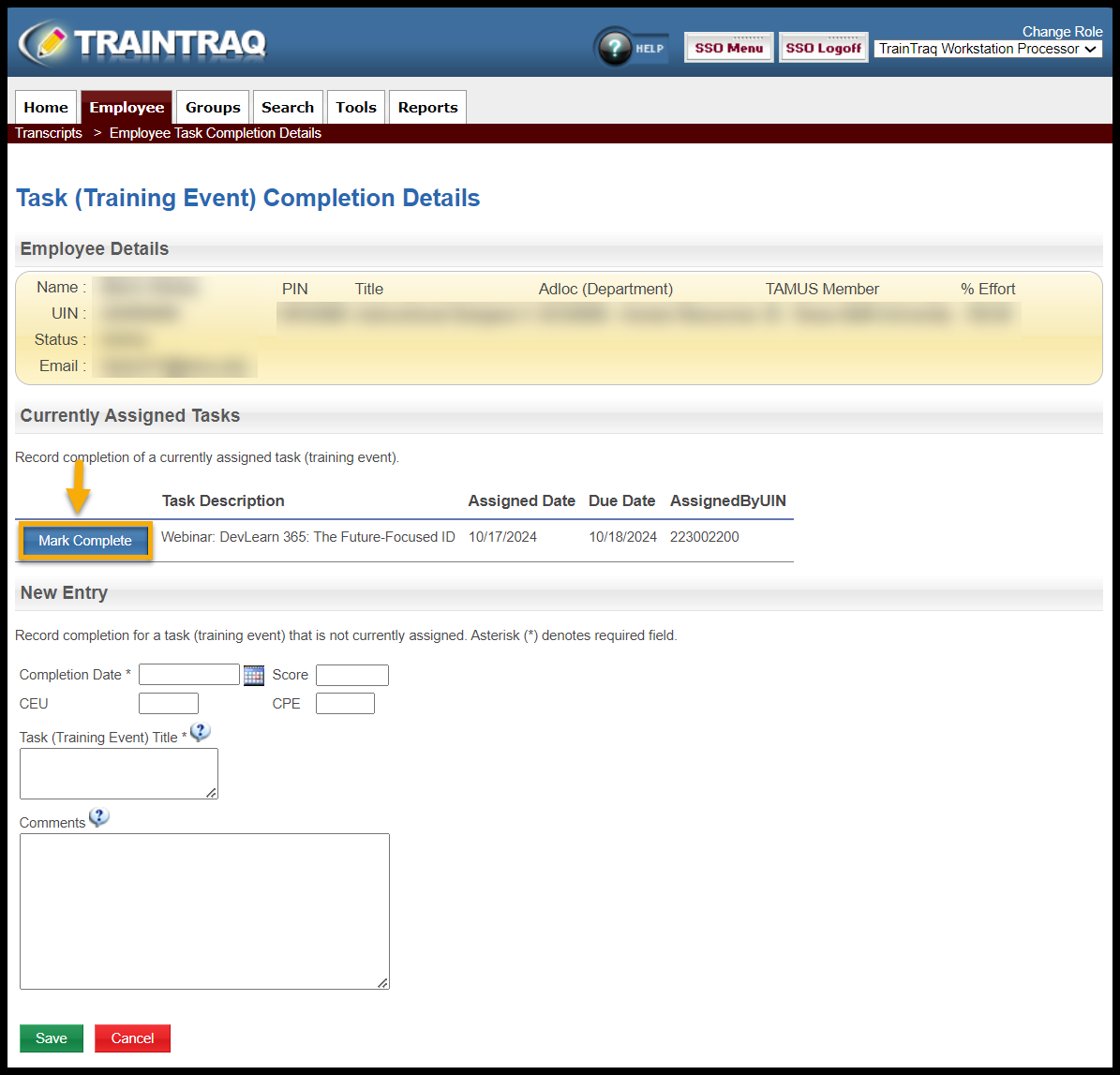Click inside the Comments text area
The image size is (1120, 1075).
(x=204, y=911)
